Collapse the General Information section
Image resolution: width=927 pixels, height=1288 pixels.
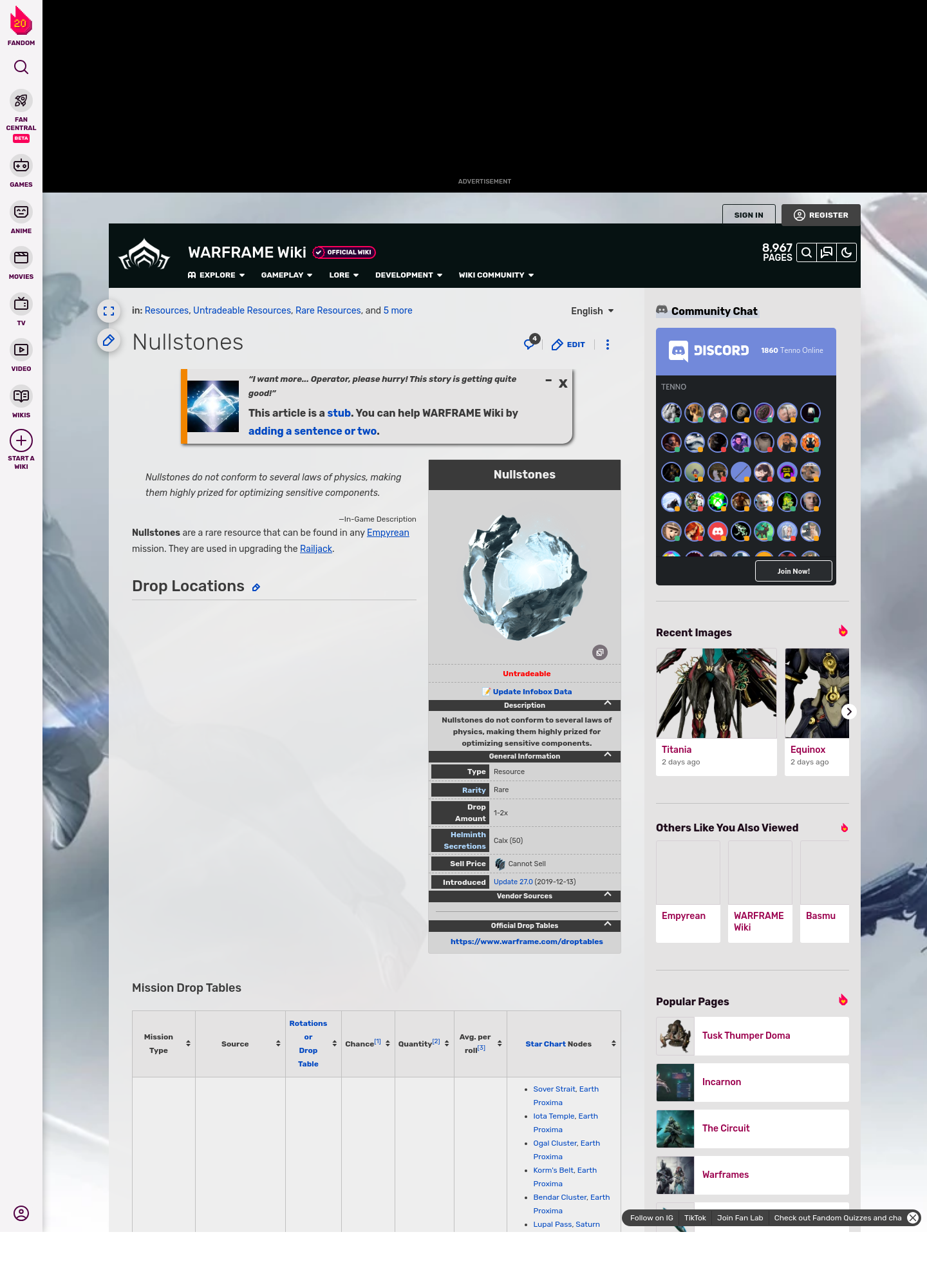click(x=608, y=755)
